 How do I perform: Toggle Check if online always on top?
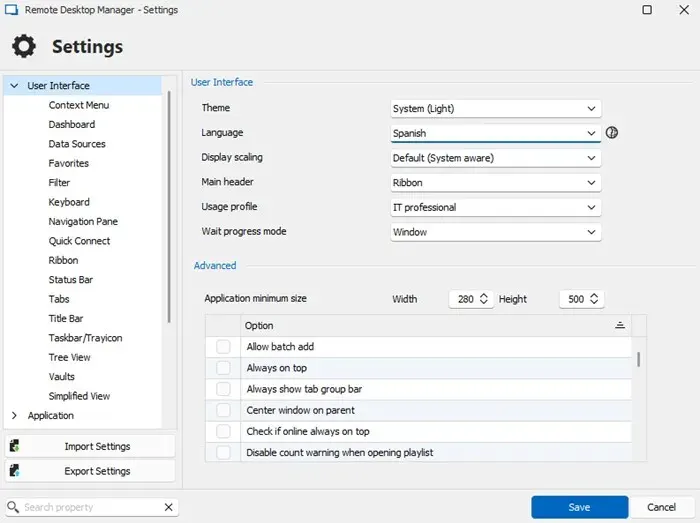[223, 432]
